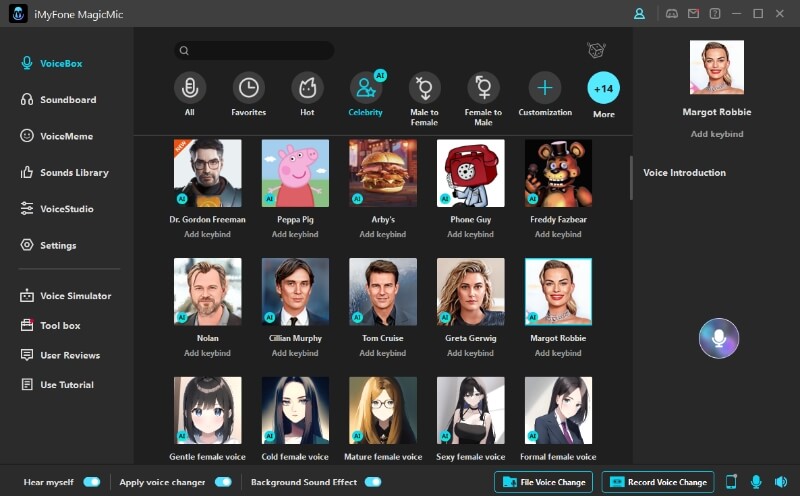
Task: Select the Peppa Pig voice
Action: (295, 173)
